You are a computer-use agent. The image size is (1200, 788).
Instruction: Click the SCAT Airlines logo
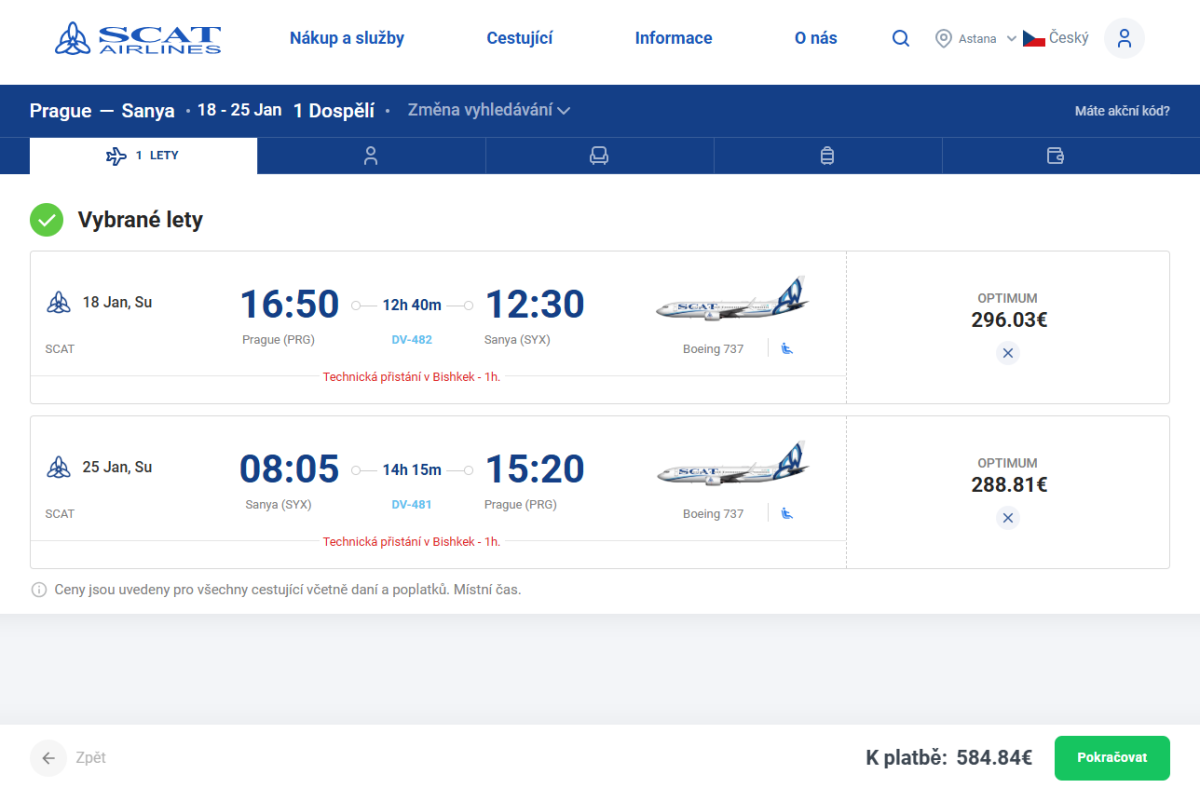(138, 38)
